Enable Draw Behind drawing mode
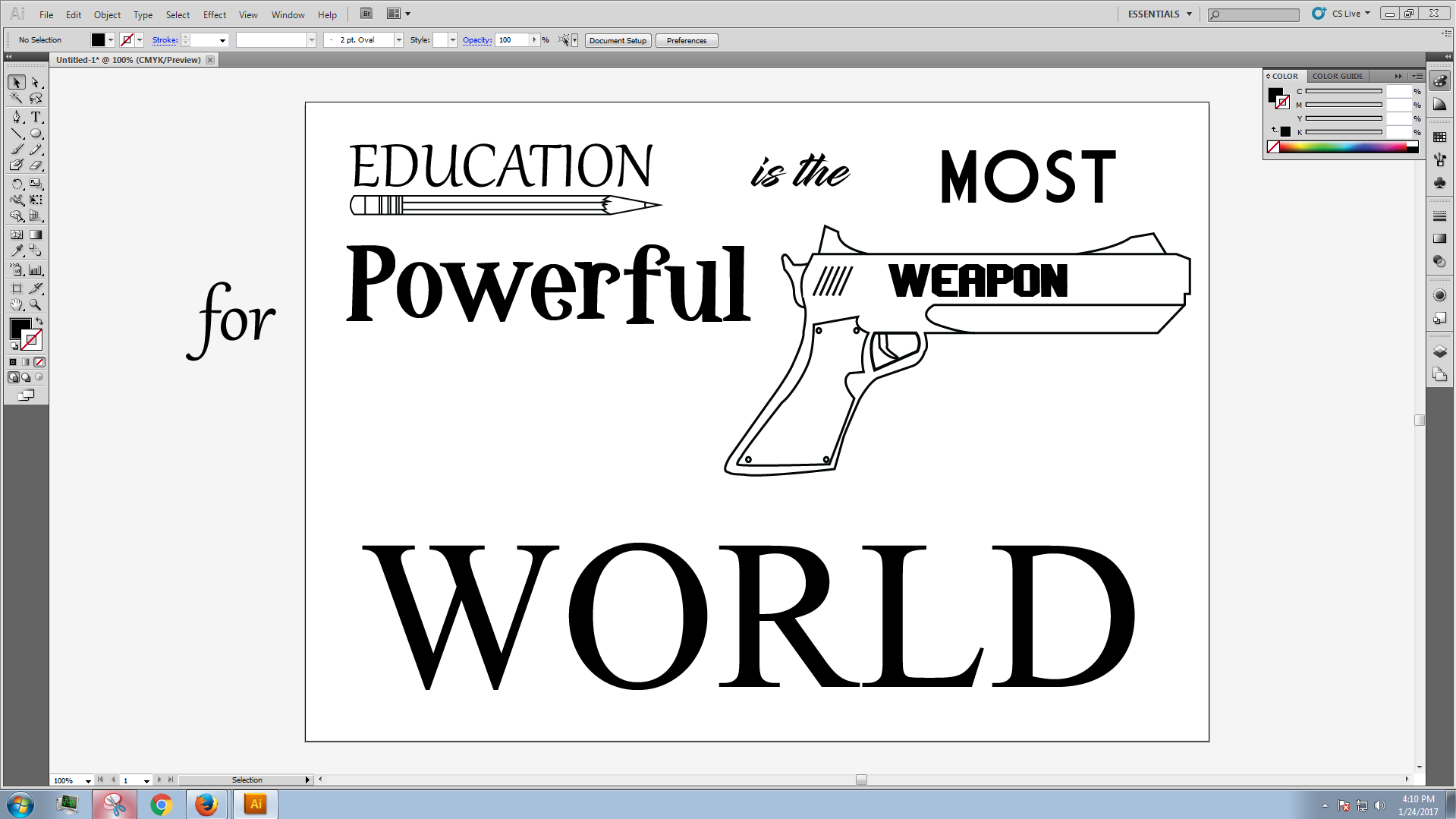Screen dimensions: 1456x819 coord(26,377)
